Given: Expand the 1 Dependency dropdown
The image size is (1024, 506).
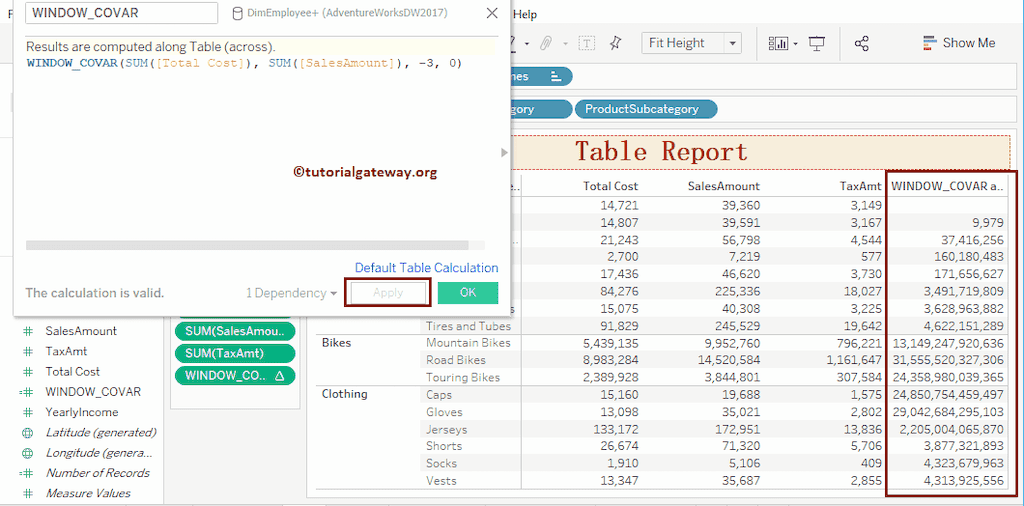Looking at the screenshot, I should (291, 293).
